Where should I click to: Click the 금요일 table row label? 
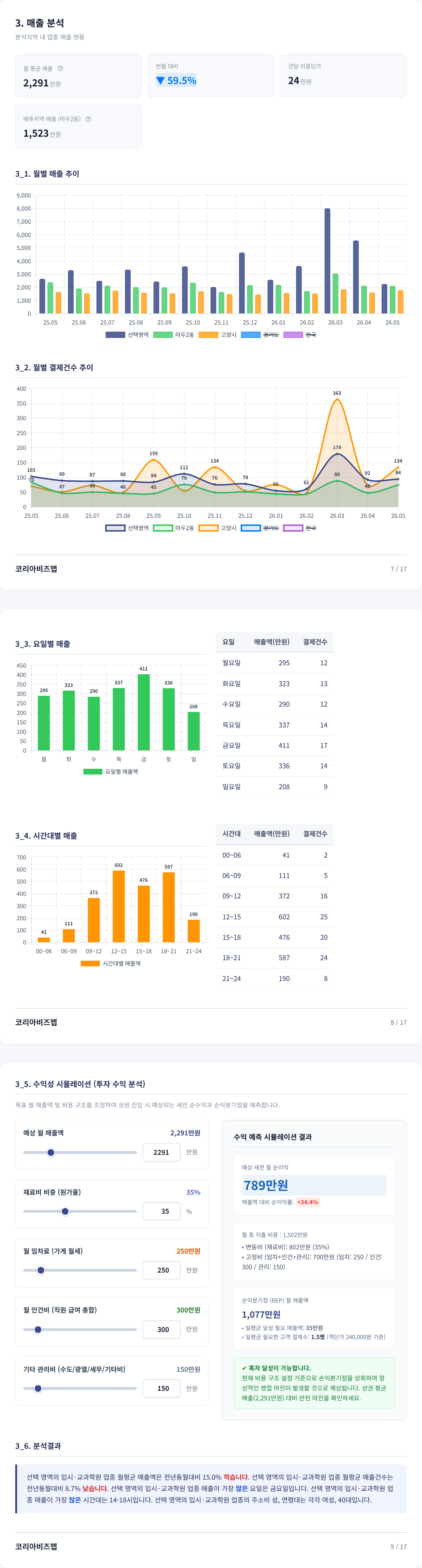pyautogui.click(x=231, y=745)
